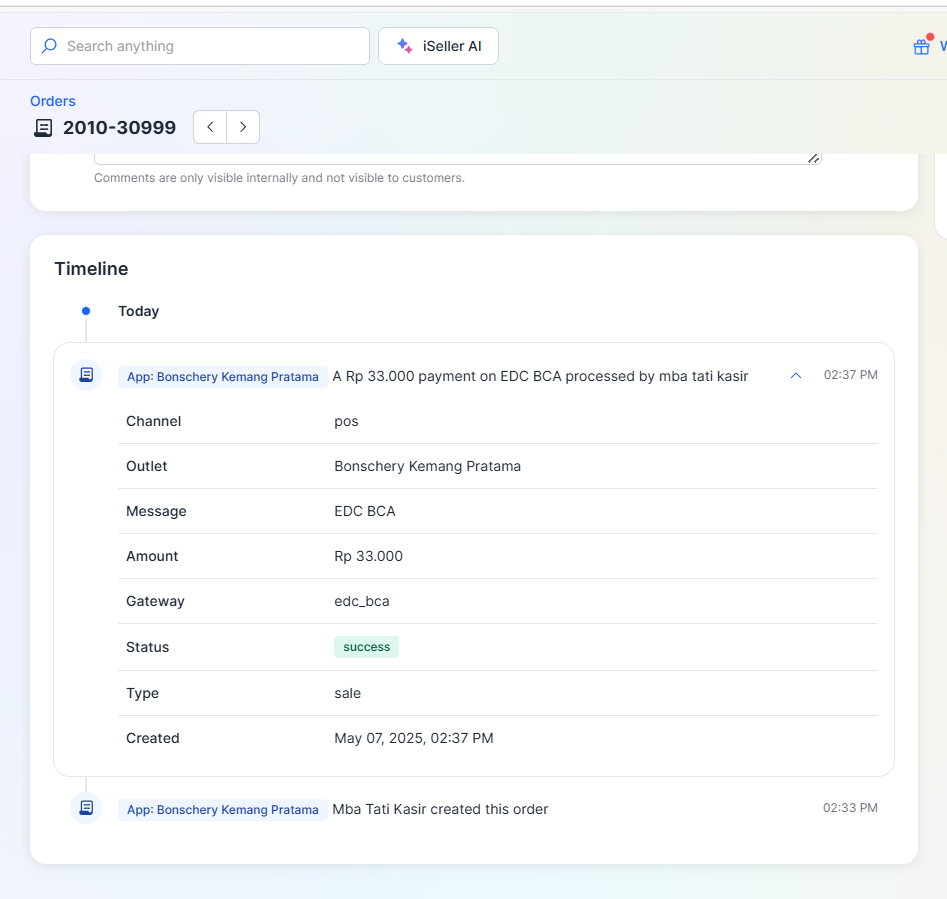
Task: Go to next order with right chevron
Action: (243, 127)
